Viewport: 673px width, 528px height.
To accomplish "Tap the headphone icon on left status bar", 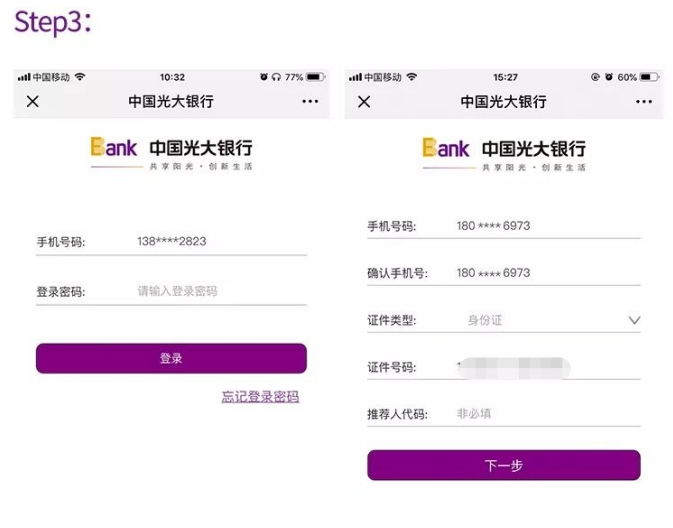I will pos(276,77).
